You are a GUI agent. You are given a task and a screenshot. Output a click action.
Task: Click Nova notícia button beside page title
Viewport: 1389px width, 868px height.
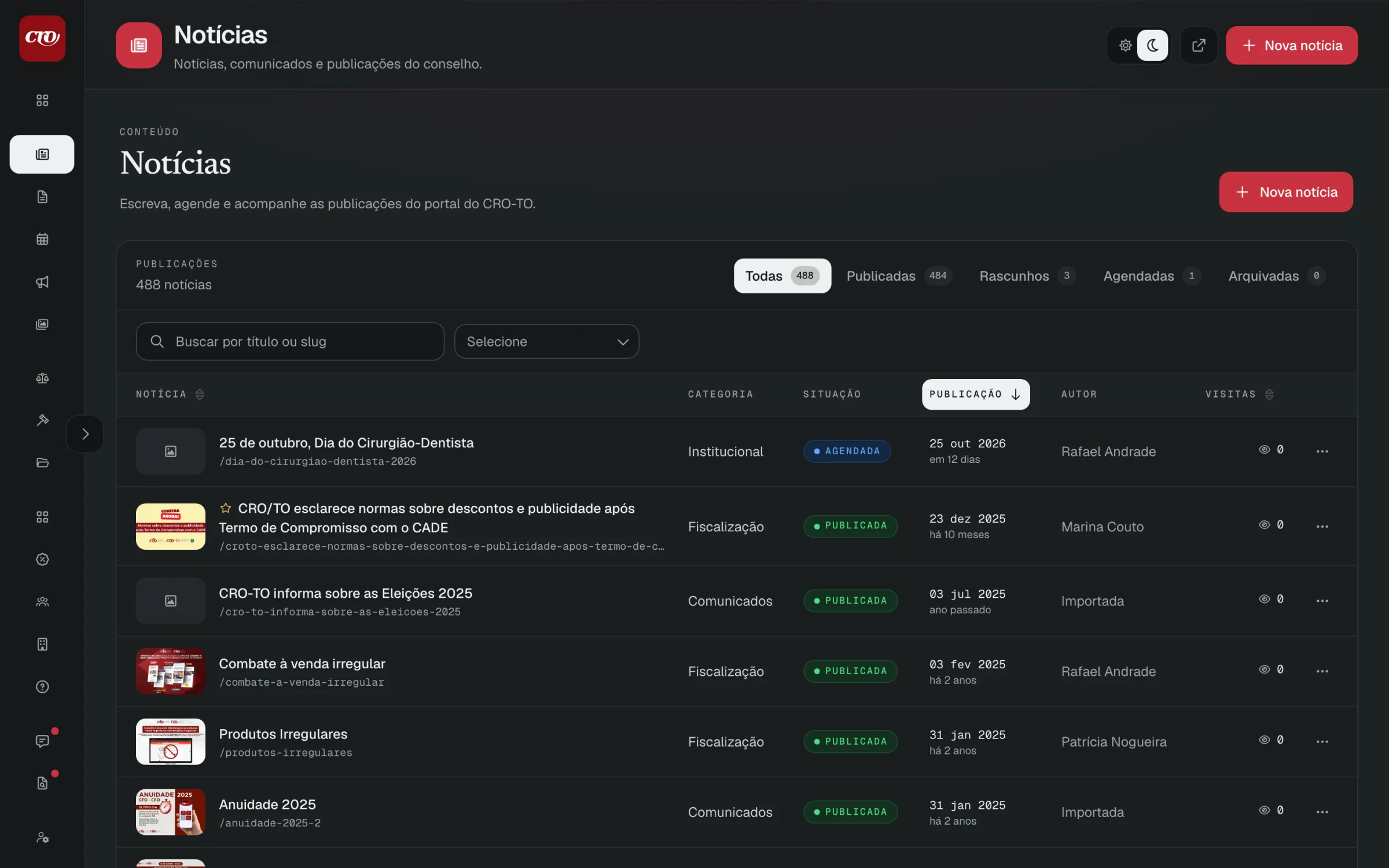[1285, 192]
